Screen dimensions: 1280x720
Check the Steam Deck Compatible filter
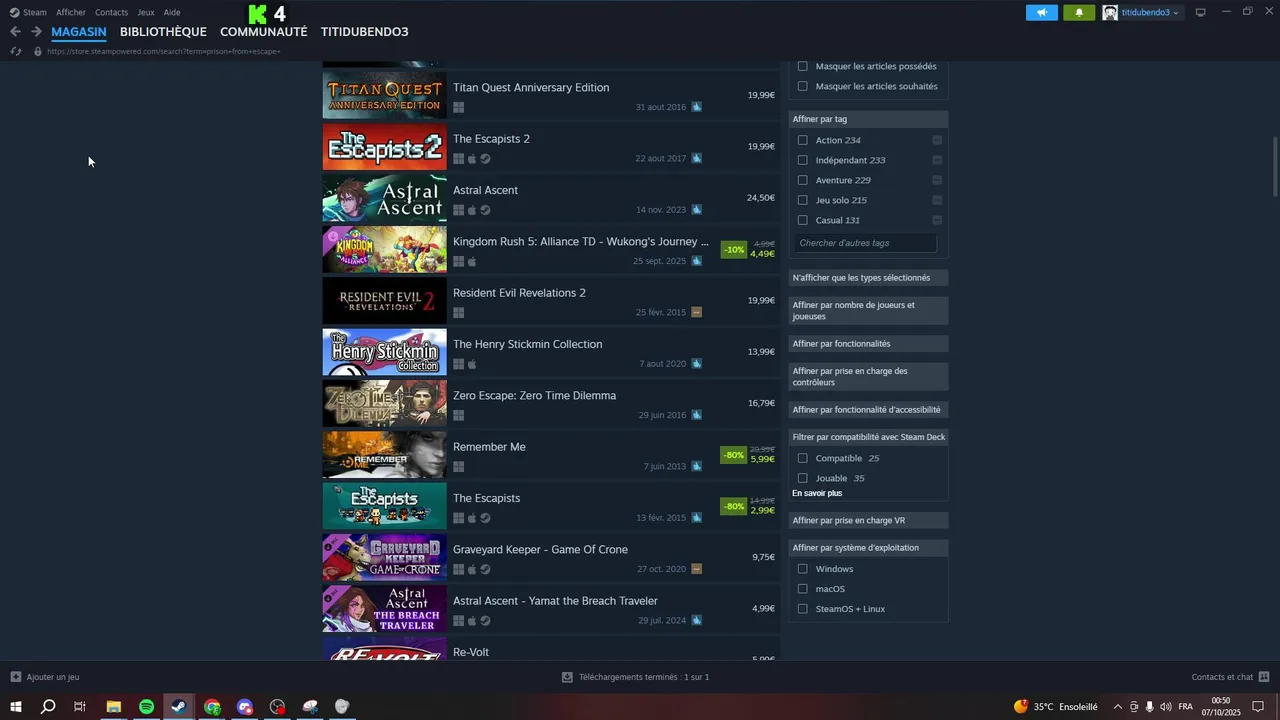[x=802, y=458]
